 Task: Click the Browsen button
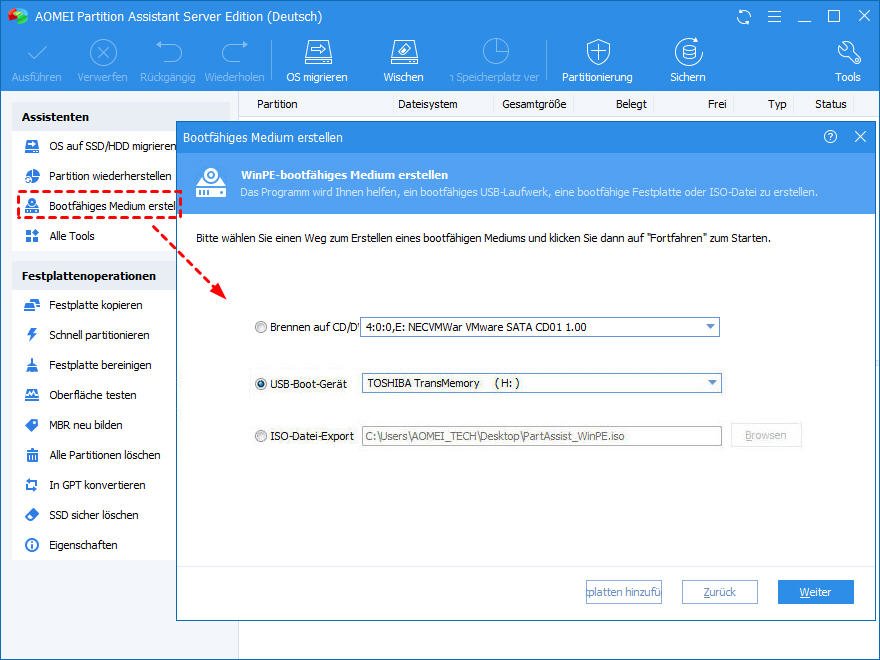pos(766,436)
